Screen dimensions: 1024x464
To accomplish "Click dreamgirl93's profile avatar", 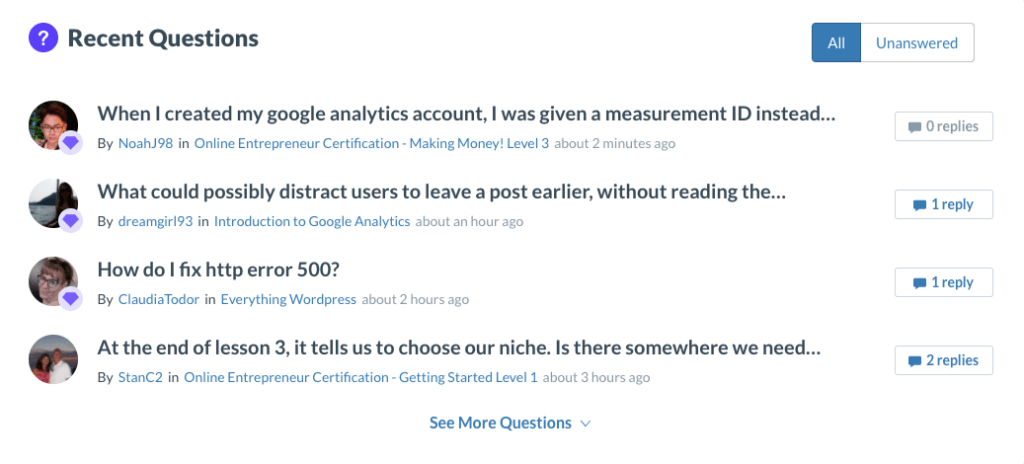I will click(x=50, y=202).
